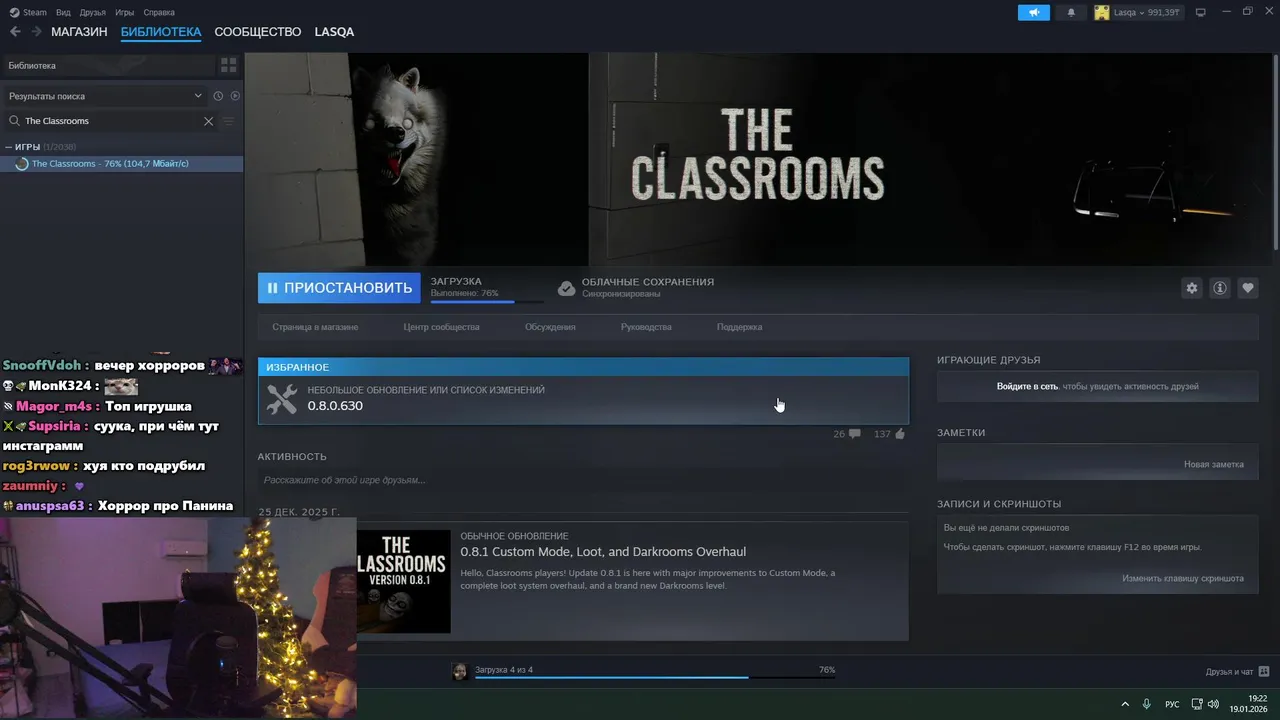
Task: Switch the РУС input language
Action: 1172,704
